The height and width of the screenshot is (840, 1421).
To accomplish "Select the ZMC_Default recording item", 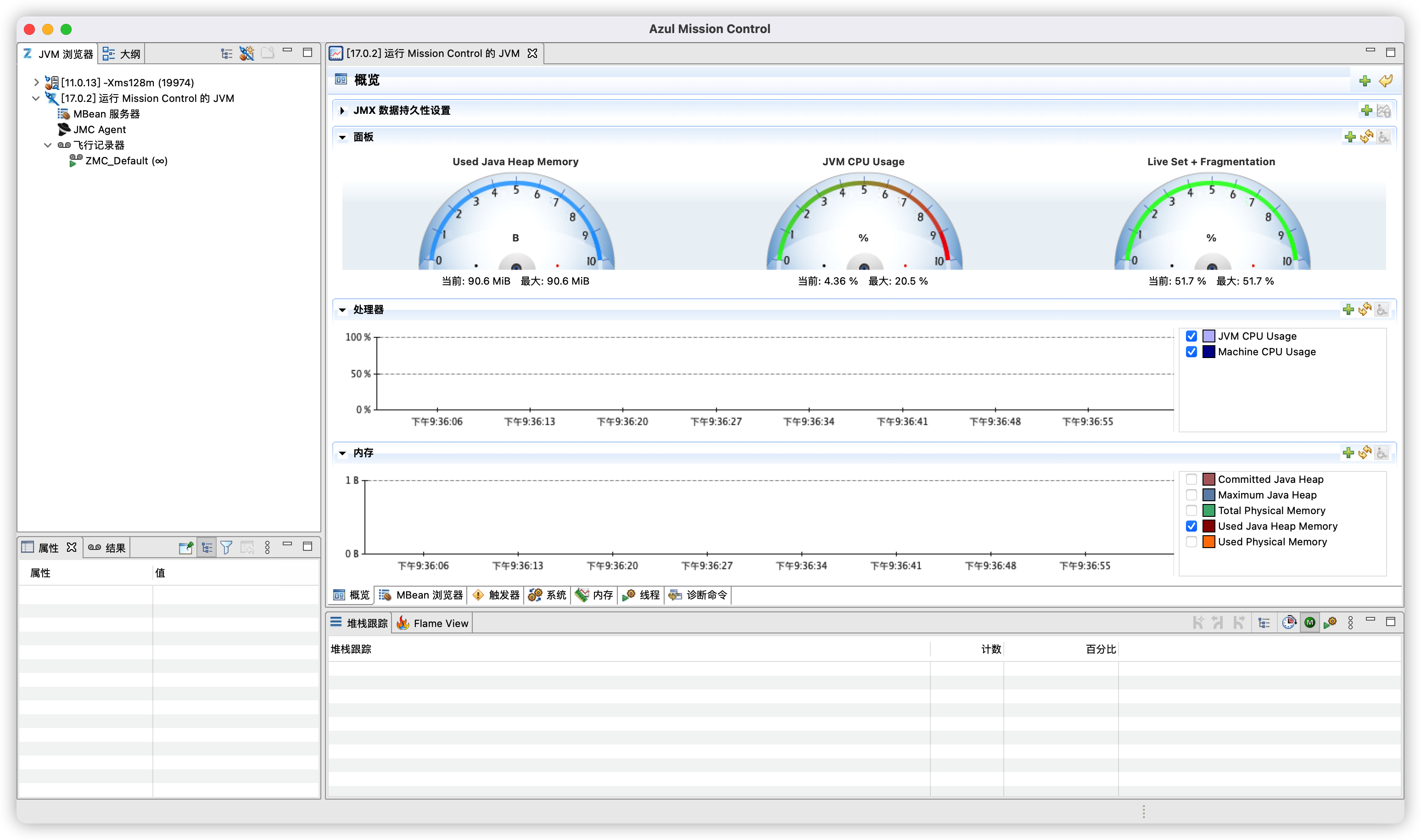I will coord(119,161).
